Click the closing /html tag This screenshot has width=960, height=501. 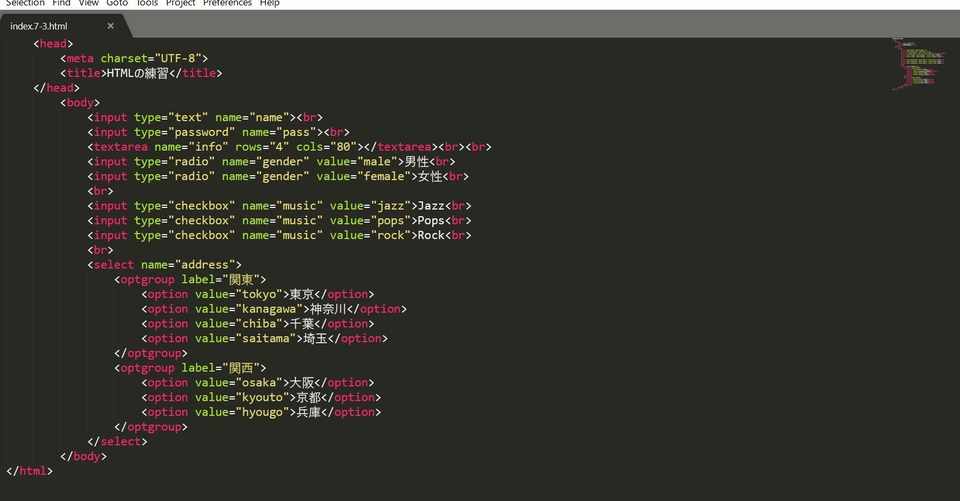point(29,471)
